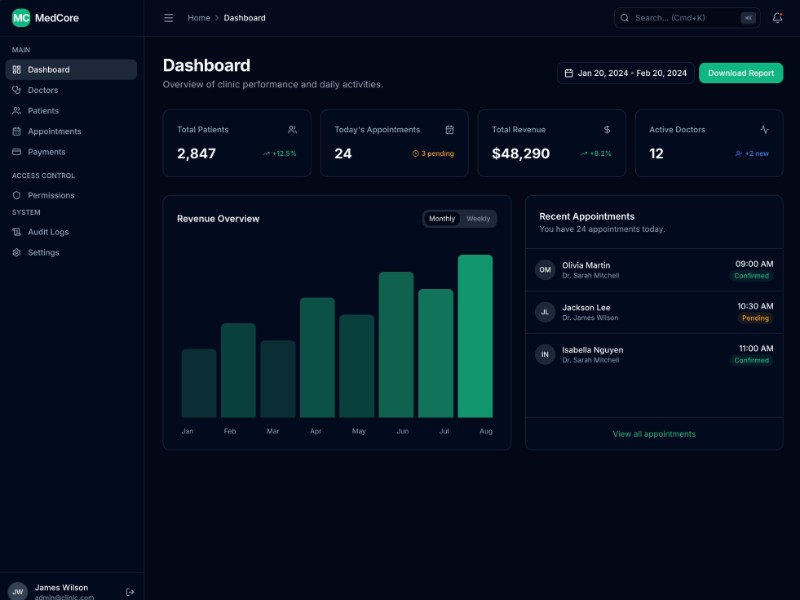Click the Aug bar in revenue chart
This screenshot has width=800, height=600.
point(475,336)
